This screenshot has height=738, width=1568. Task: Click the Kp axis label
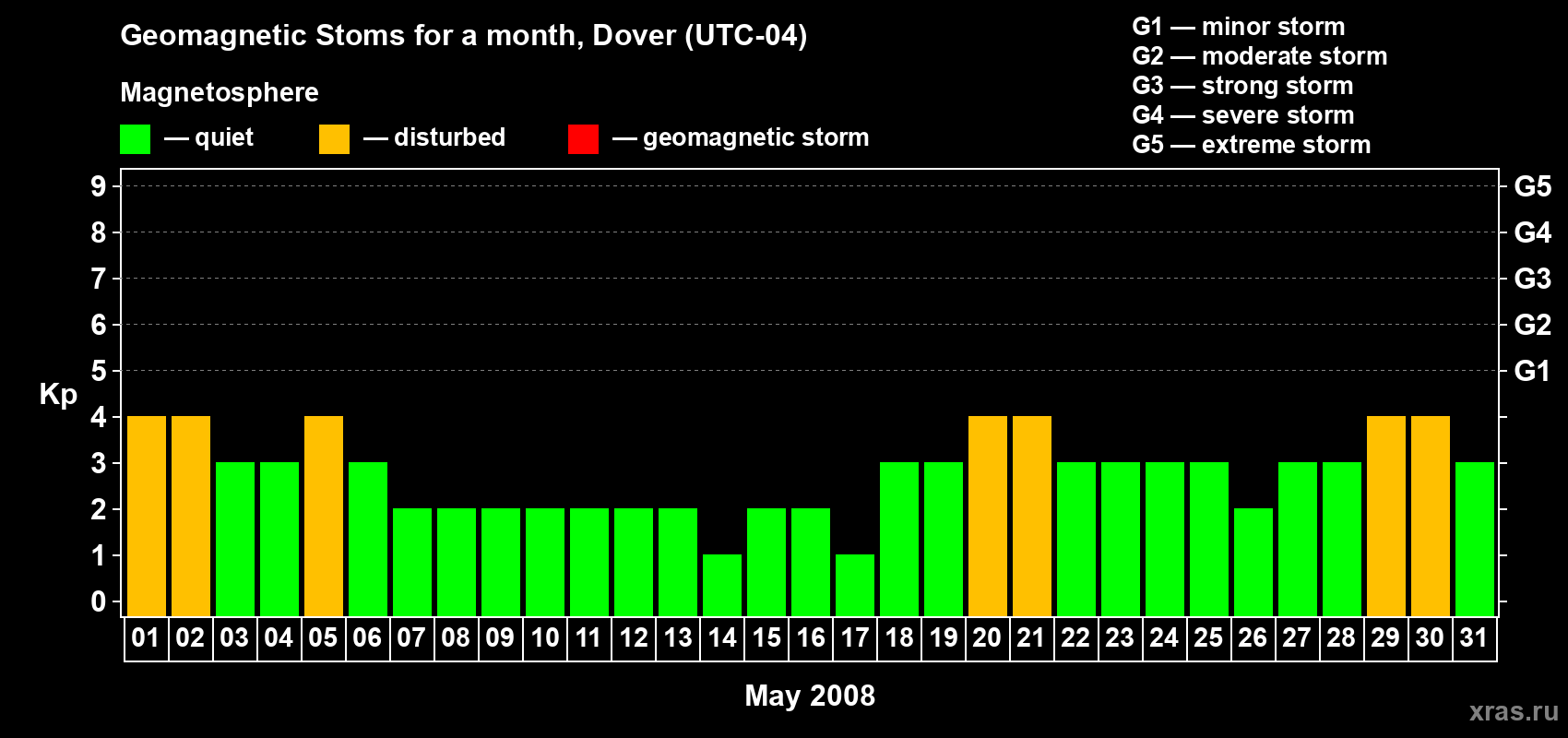(x=58, y=395)
